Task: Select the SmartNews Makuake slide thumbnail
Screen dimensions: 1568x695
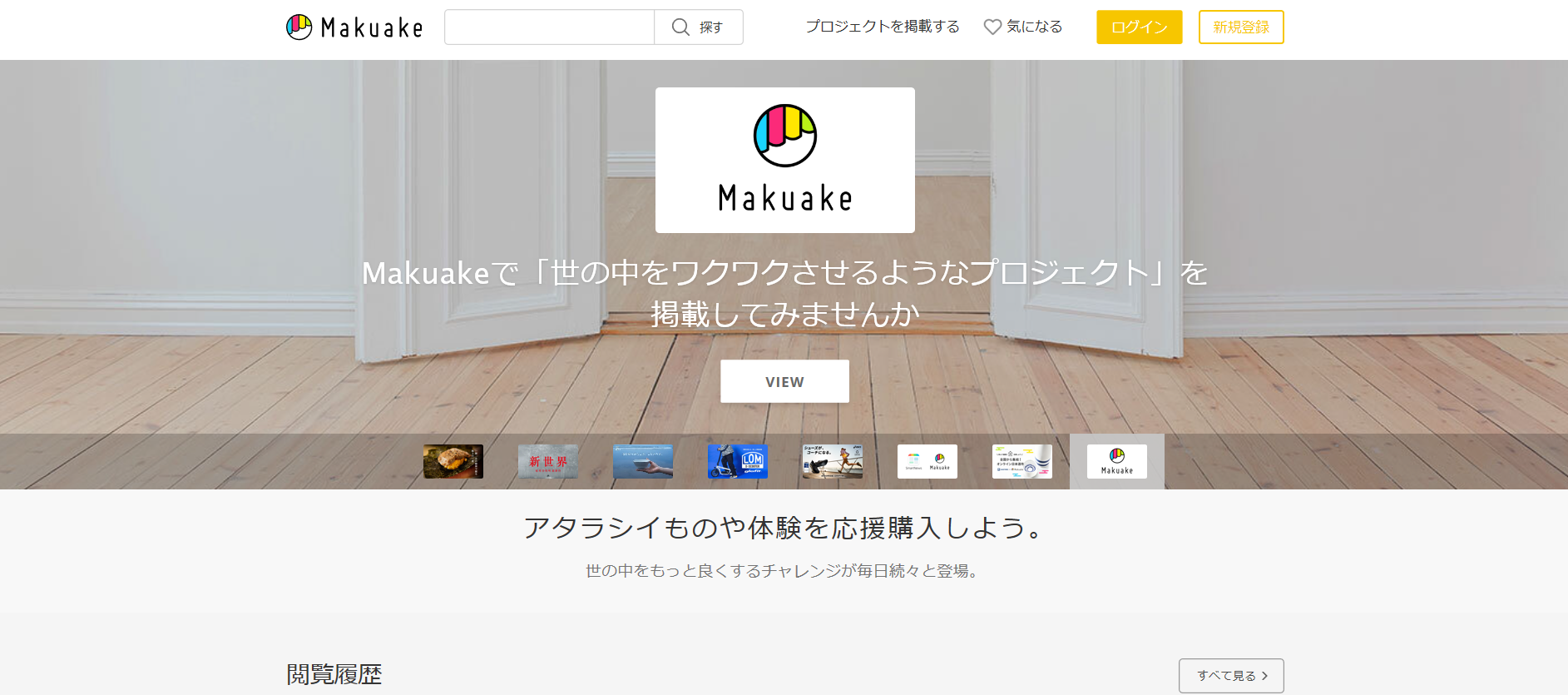Action: tap(927, 461)
